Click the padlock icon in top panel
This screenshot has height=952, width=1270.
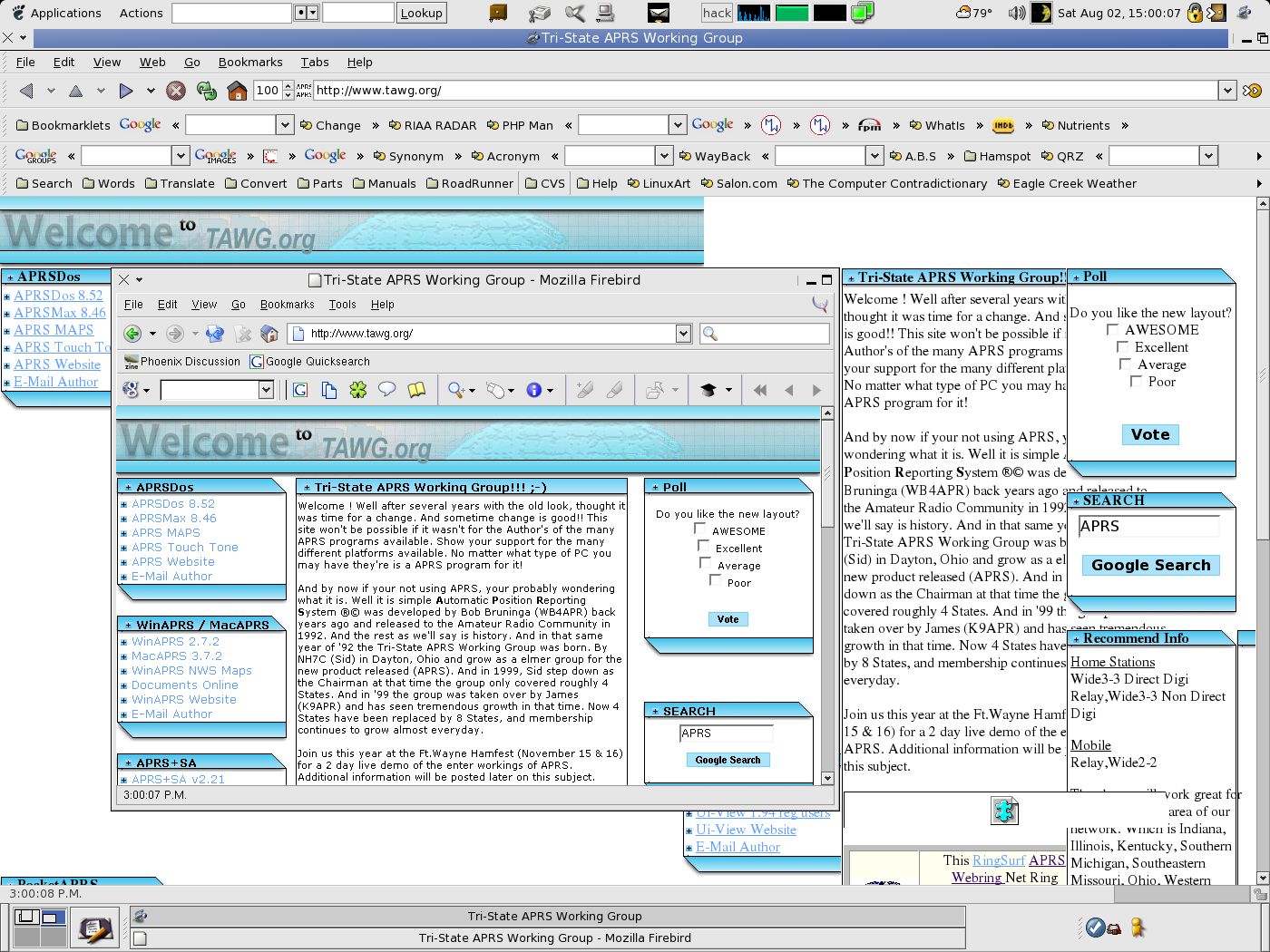coord(1195,13)
